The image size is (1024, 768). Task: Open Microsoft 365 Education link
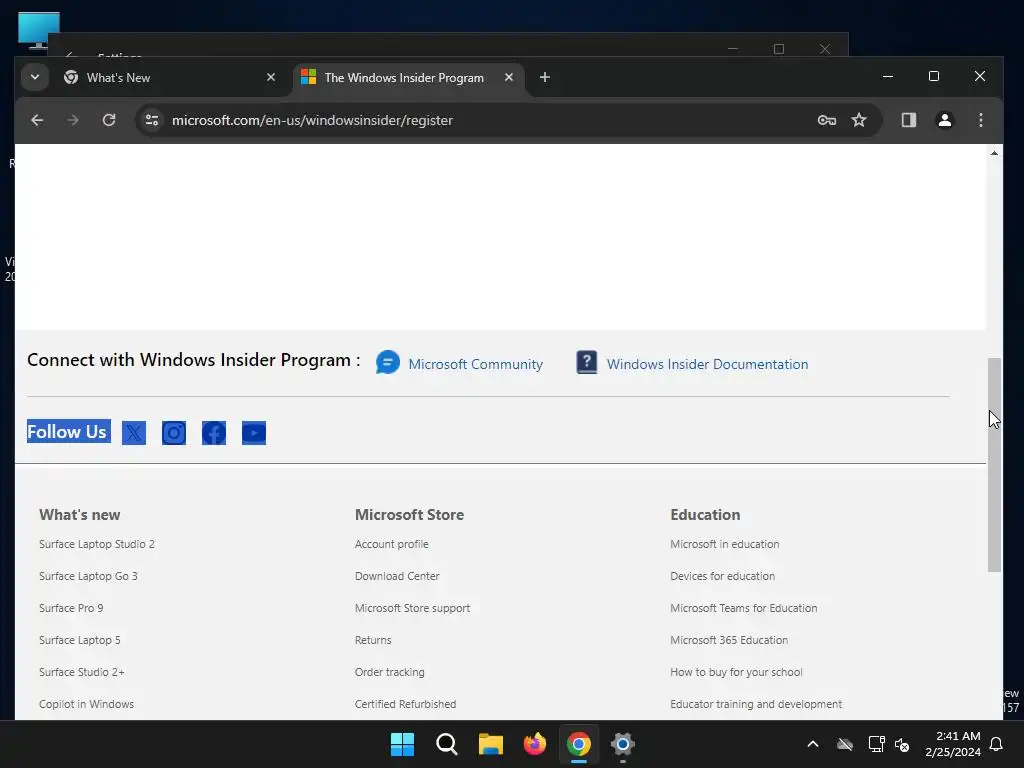click(729, 640)
